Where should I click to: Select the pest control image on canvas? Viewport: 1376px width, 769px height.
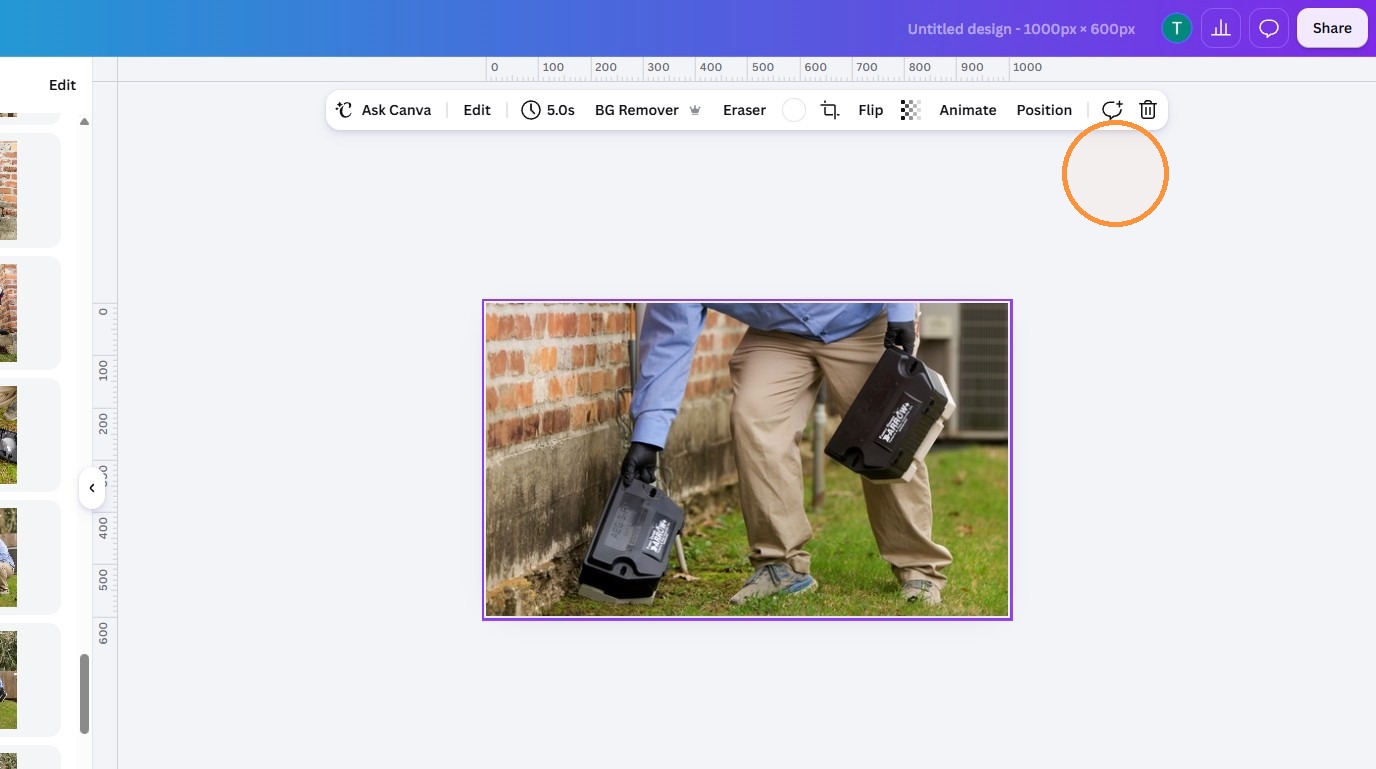coord(747,460)
